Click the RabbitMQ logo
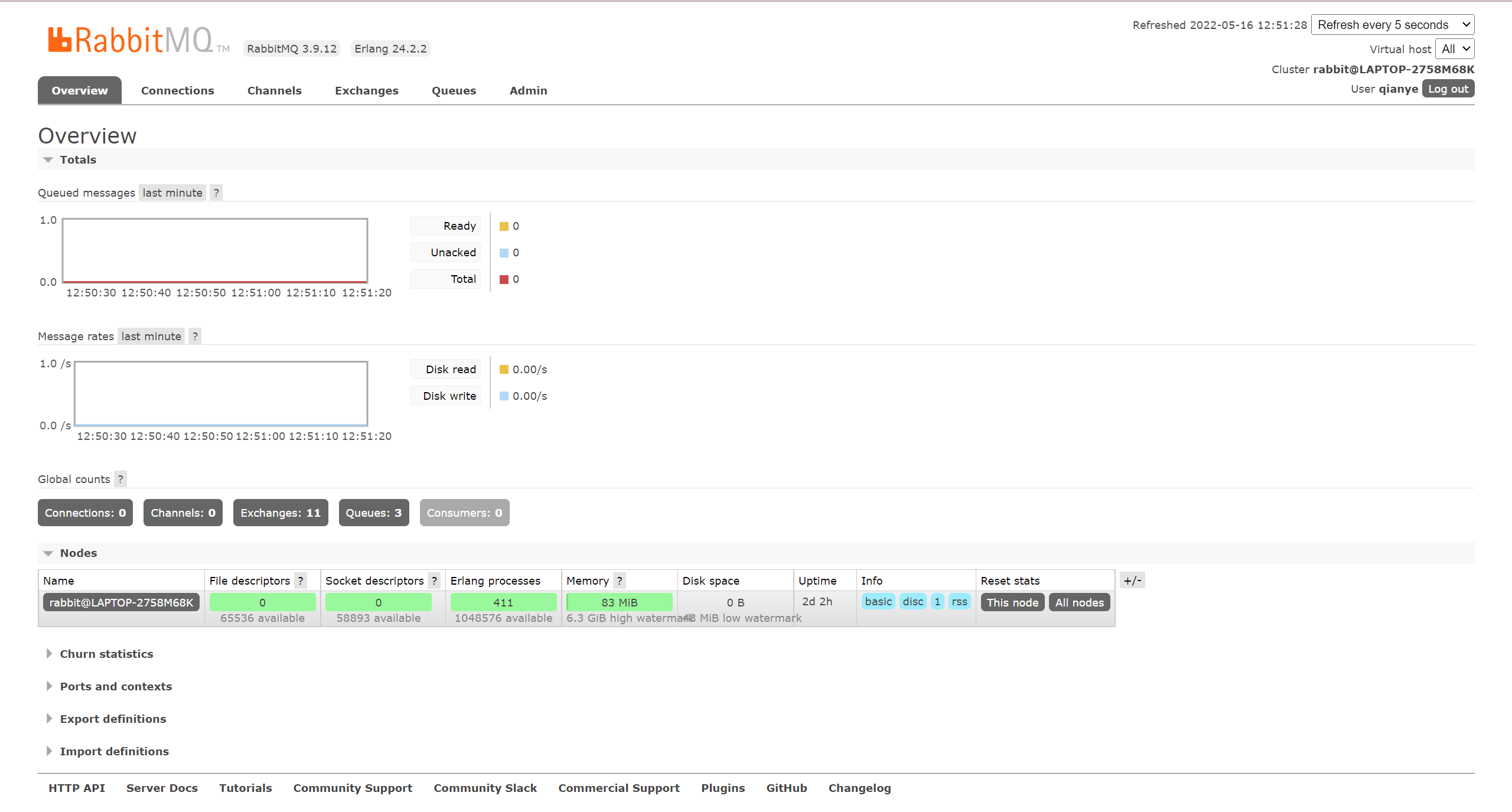This screenshot has width=1512, height=812. [x=138, y=40]
